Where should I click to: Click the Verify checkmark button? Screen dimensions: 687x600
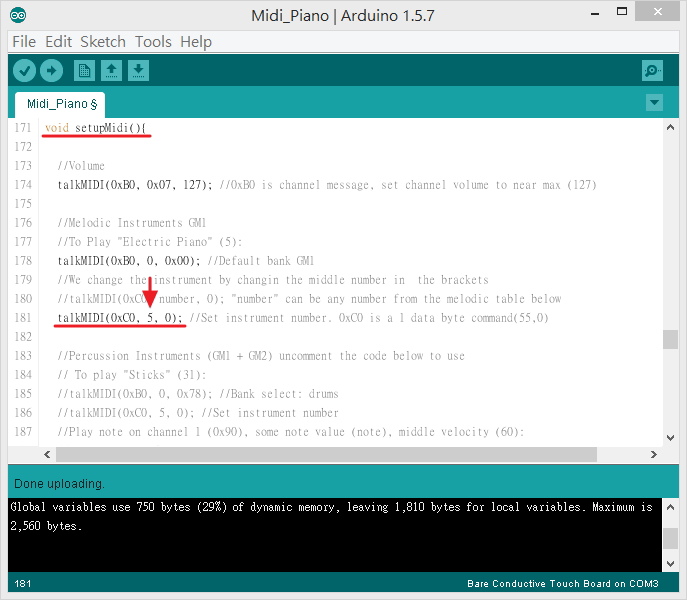click(24, 71)
